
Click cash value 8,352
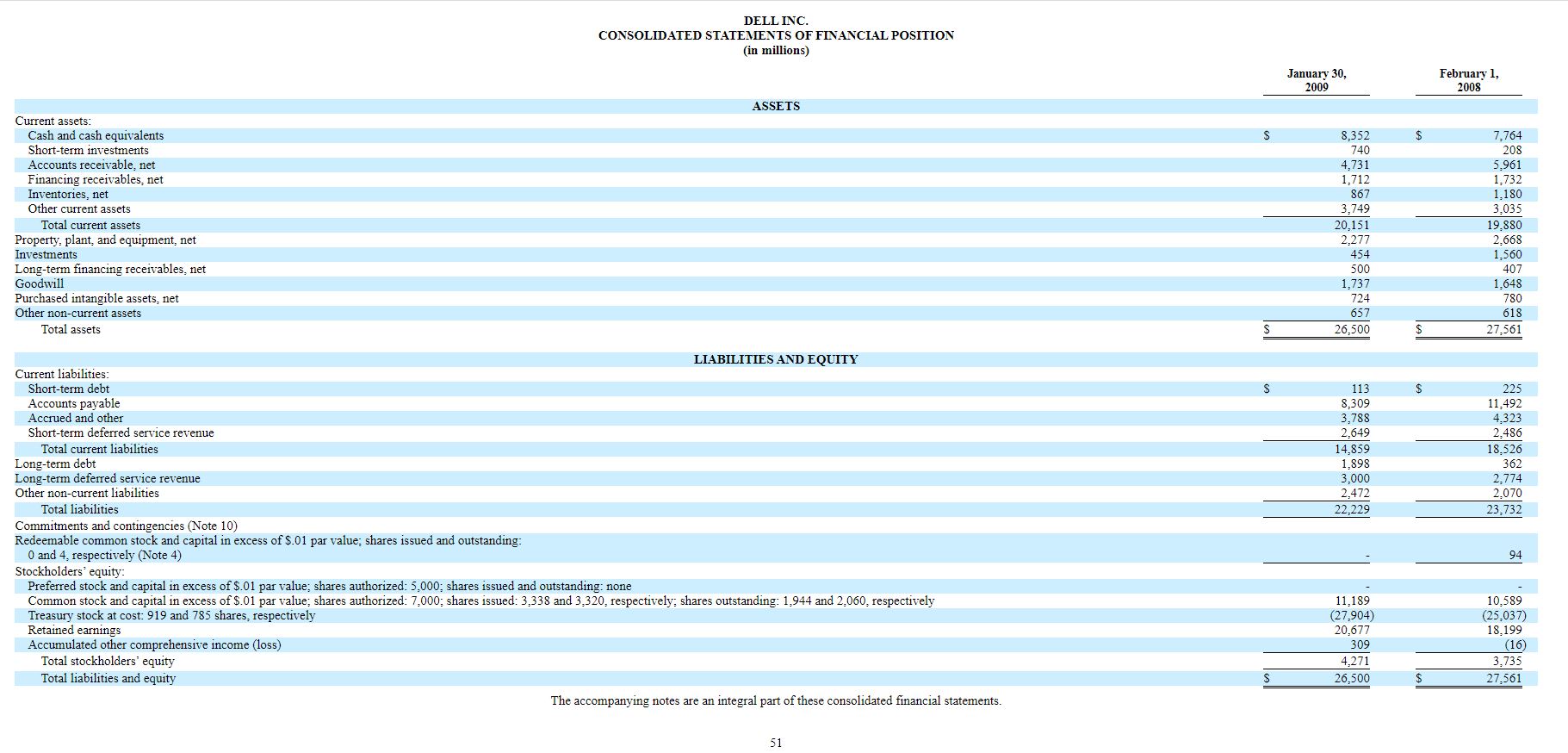coord(1355,135)
